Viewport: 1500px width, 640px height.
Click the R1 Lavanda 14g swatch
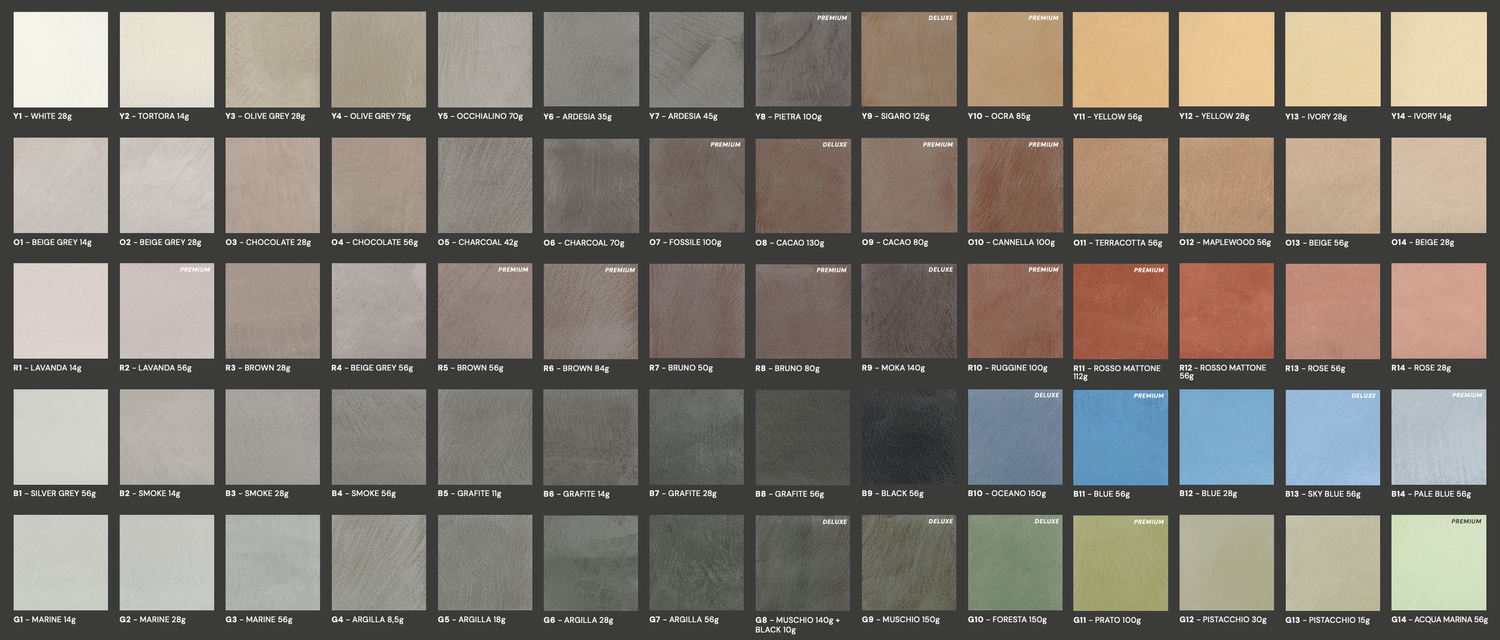coord(60,311)
